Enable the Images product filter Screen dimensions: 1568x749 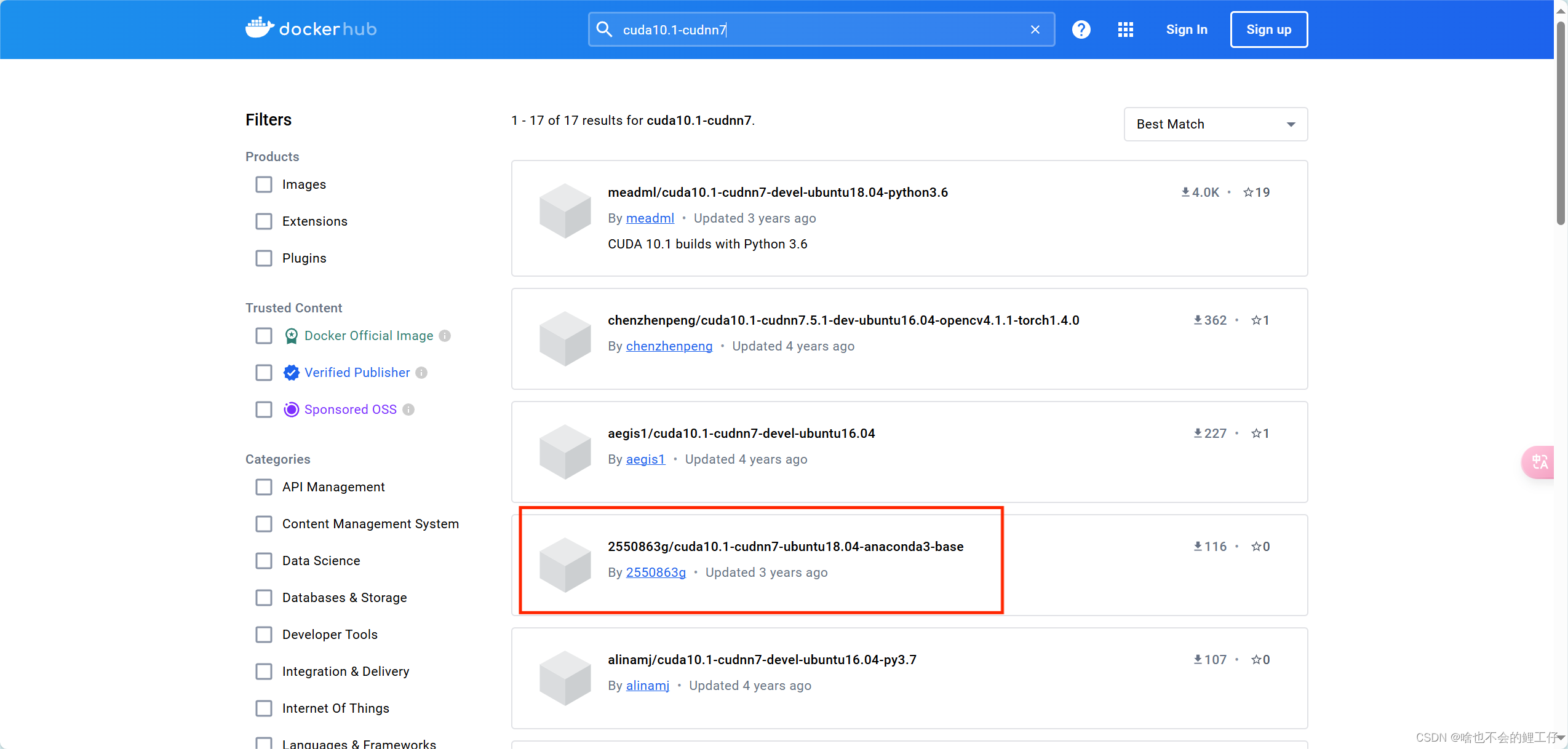coord(263,184)
